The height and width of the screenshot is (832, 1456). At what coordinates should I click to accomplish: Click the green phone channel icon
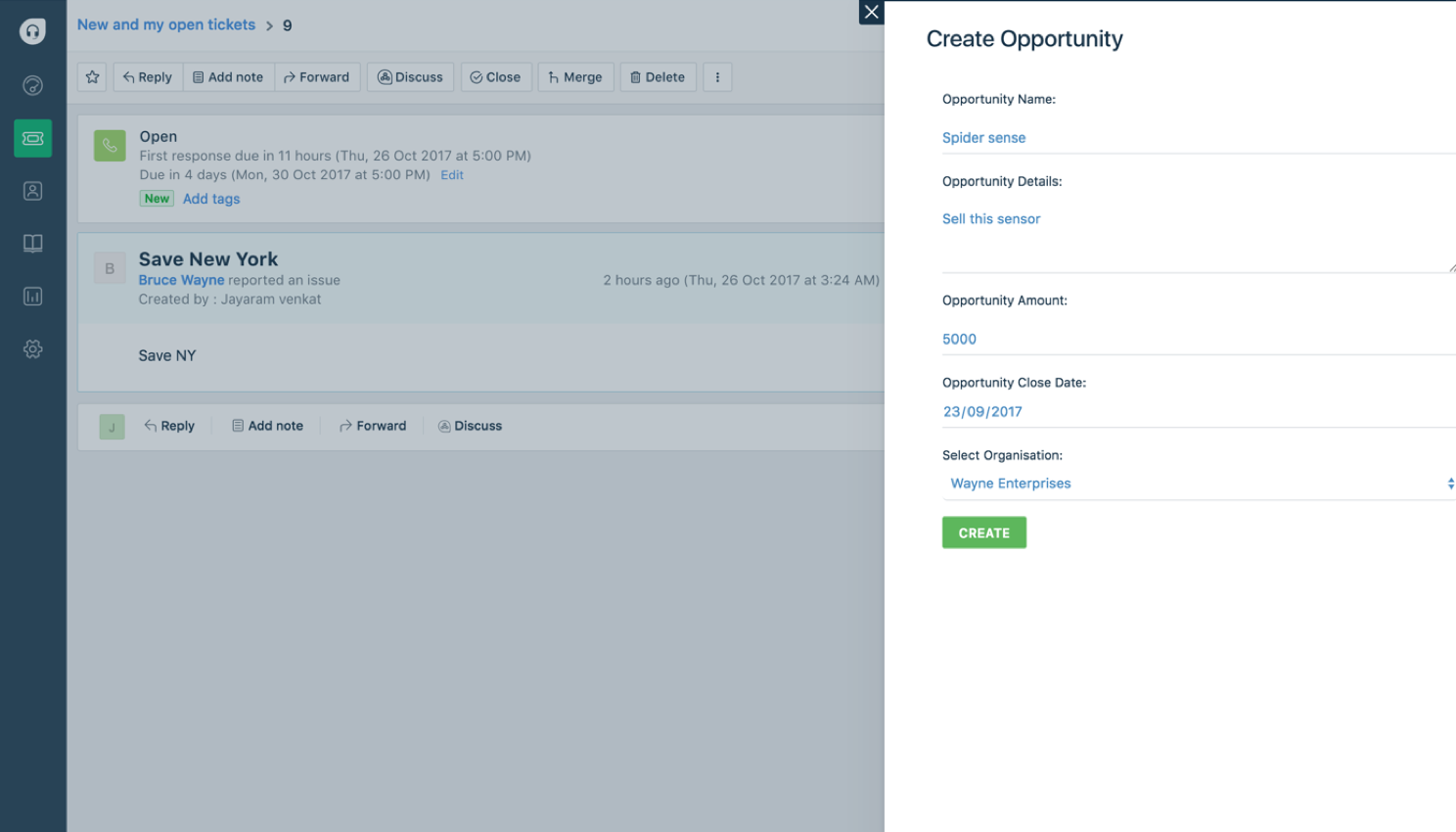(x=110, y=145)
